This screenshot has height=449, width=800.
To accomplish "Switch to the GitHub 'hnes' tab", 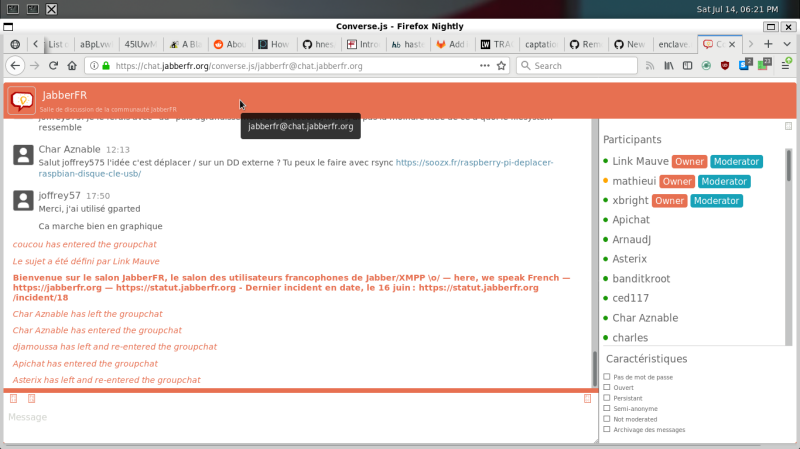I will click(x=319, y=44).
